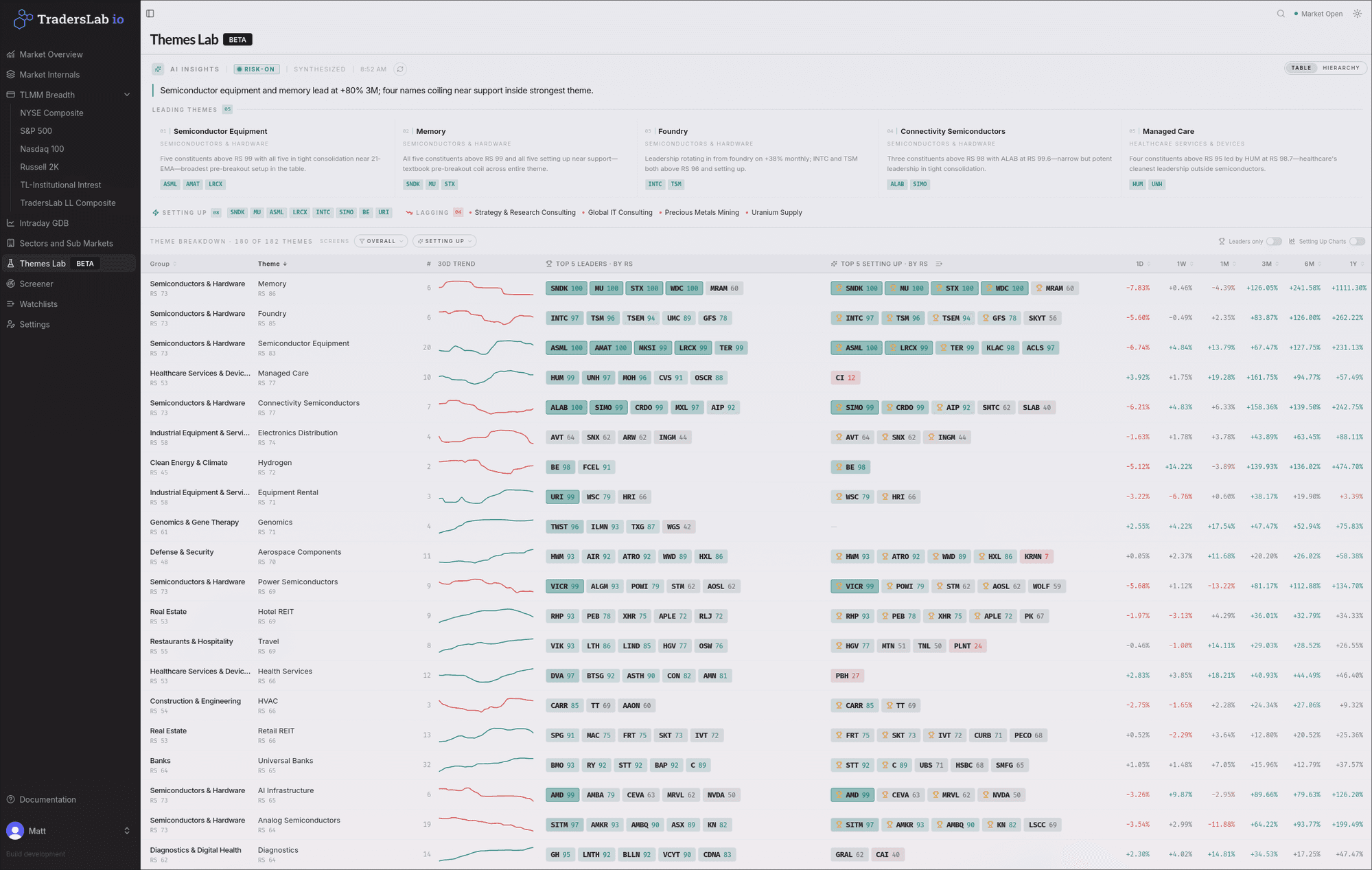Open Sectors and Sub Markets
Screen dimensions: 1372x870
coord(66,243)
